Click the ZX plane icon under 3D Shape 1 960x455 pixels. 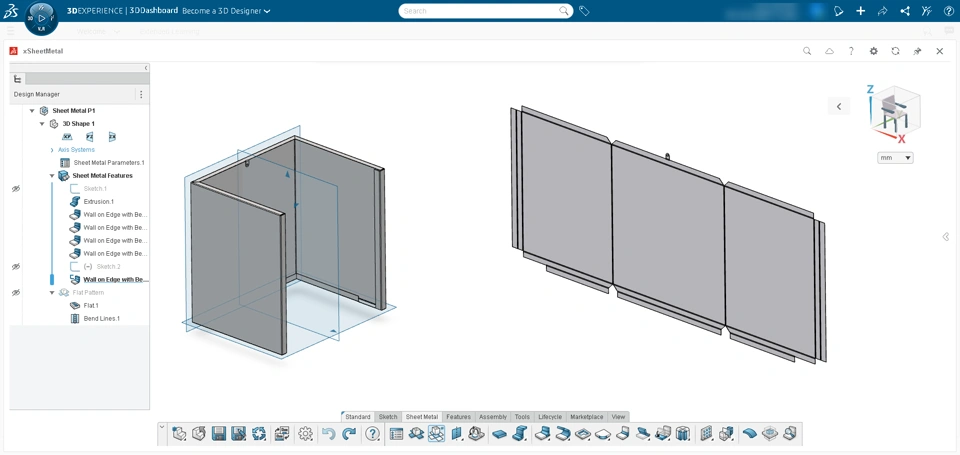tap(112, 137)
